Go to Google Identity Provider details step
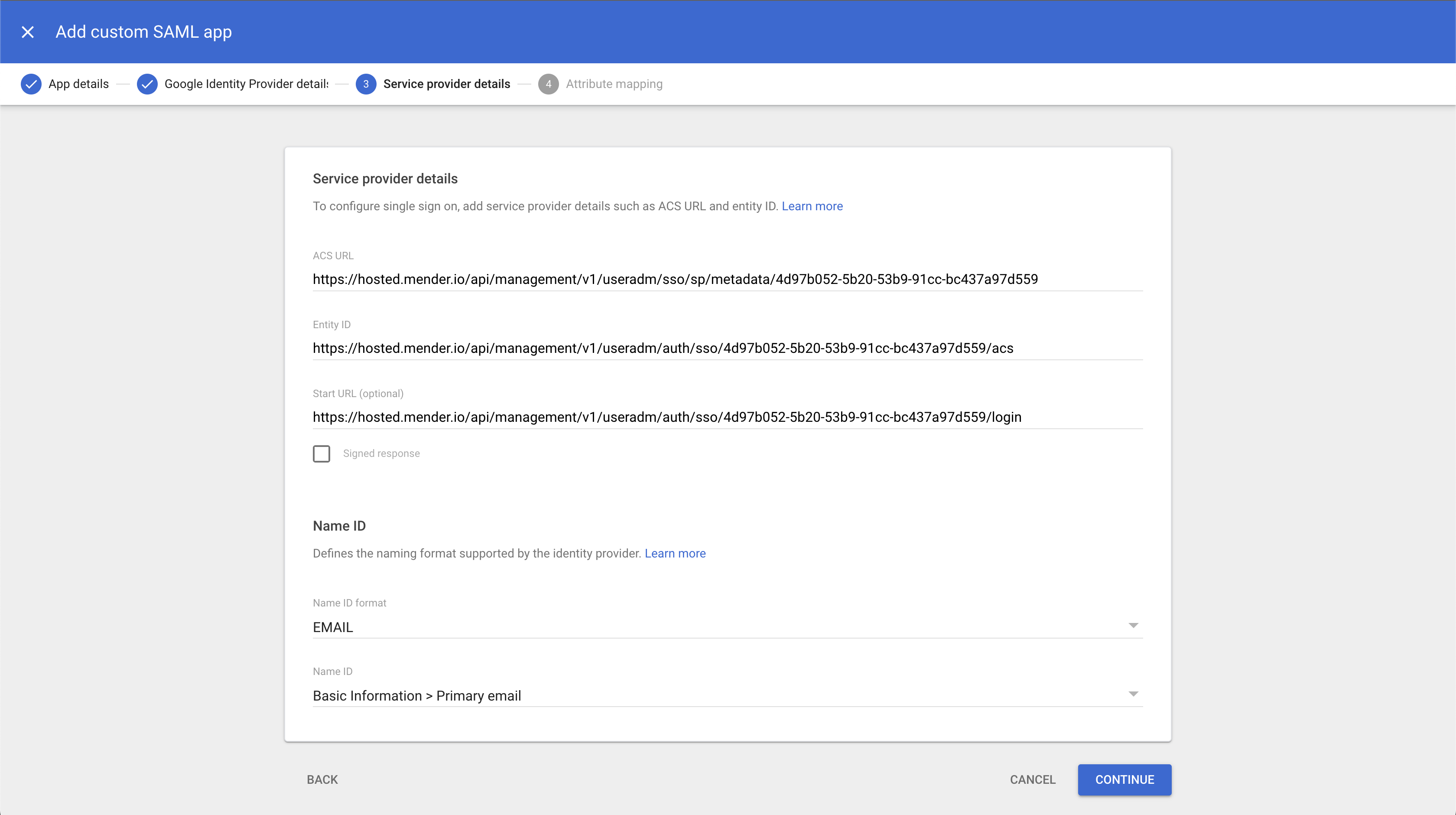 [246, 84]
